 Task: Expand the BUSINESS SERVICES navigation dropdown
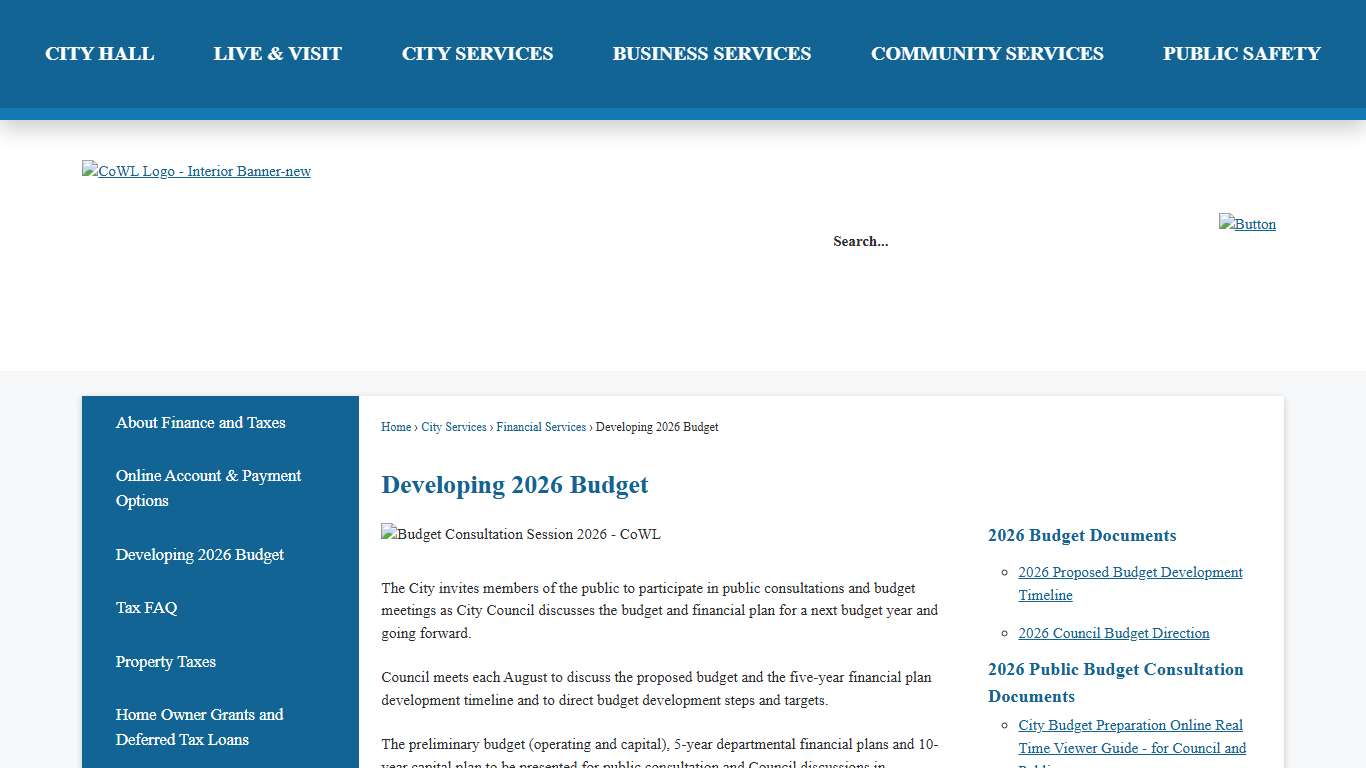(x=712, y=54)
